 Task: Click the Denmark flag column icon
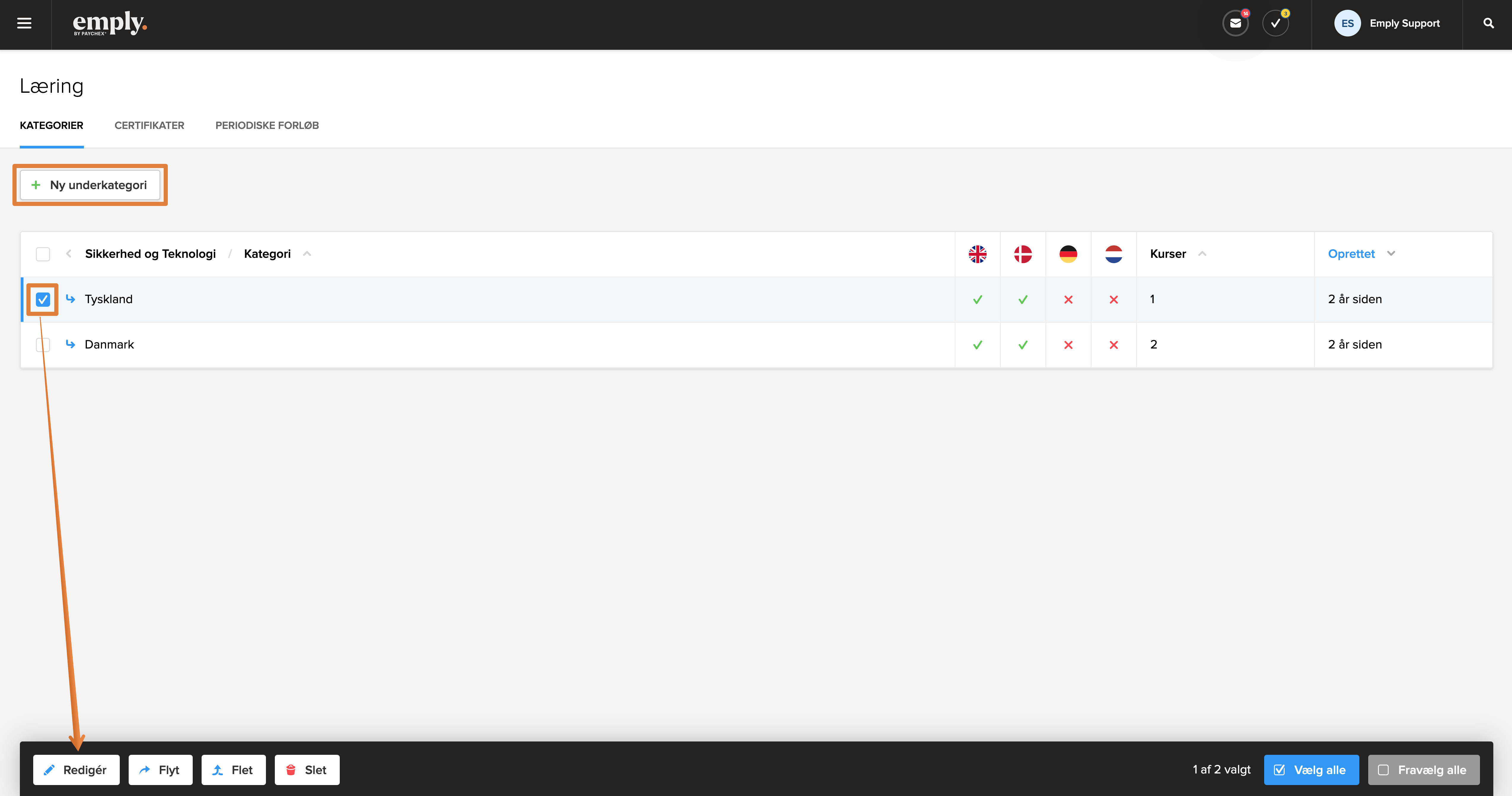click(x=1023, y=254)
